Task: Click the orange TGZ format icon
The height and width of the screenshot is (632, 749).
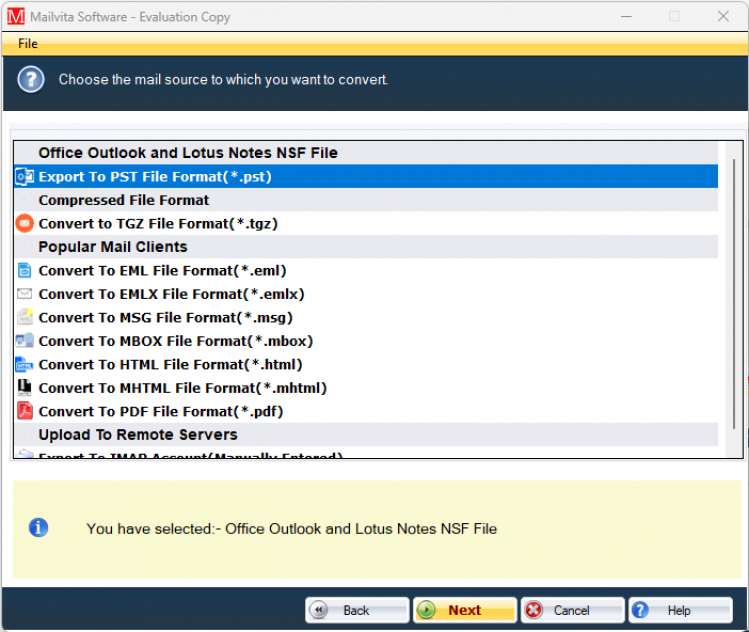Action: coord(24,223)
